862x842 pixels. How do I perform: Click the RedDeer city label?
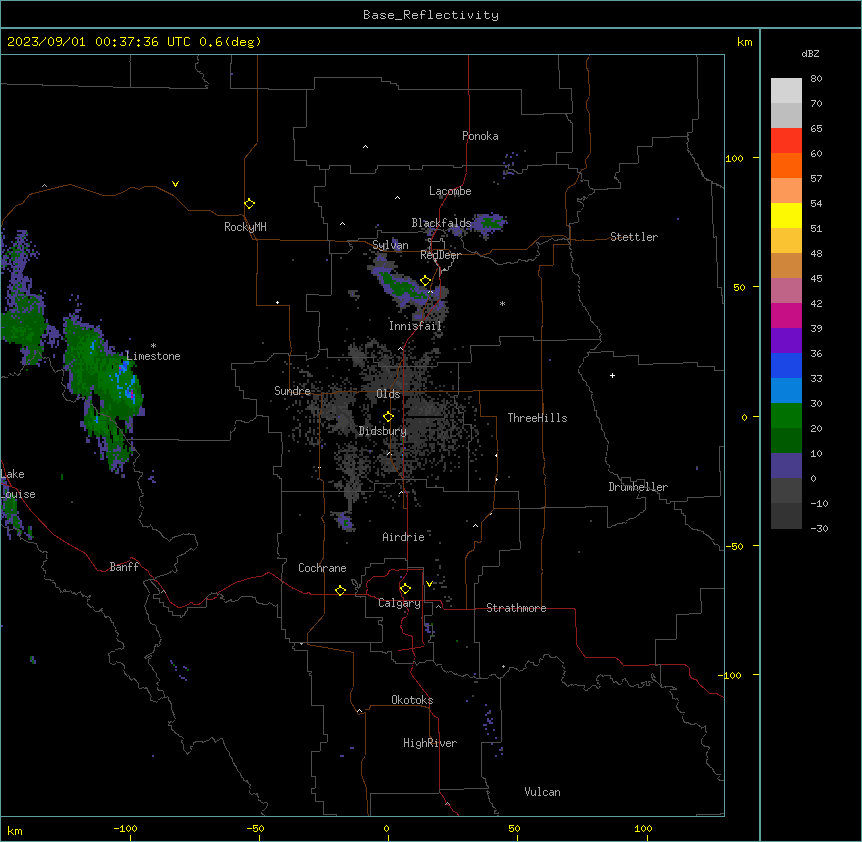tap(440, 255)
